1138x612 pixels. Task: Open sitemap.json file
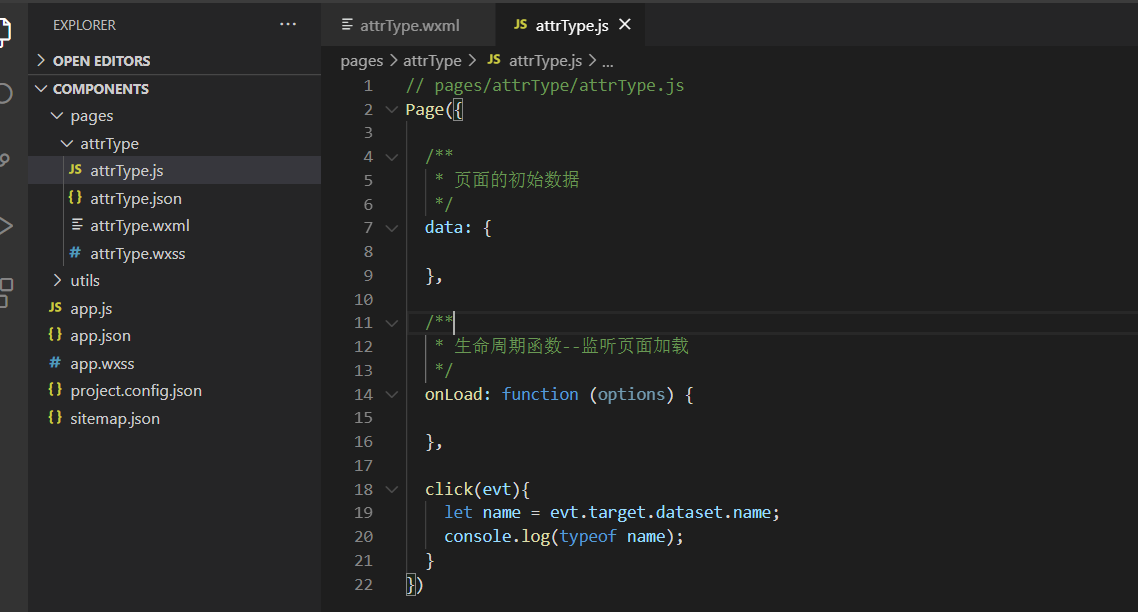[174, 418]
